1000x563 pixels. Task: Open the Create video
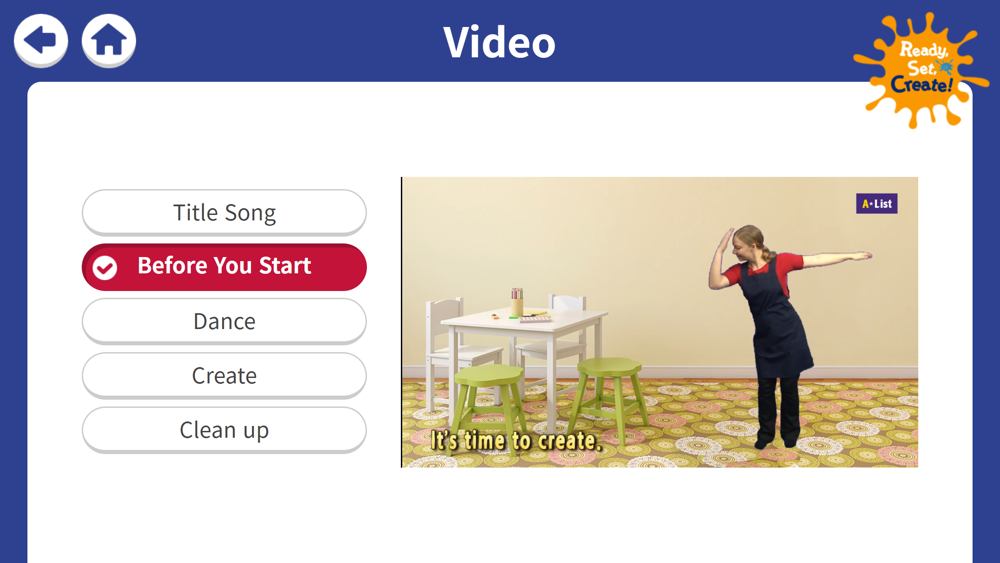pos(224,376)
